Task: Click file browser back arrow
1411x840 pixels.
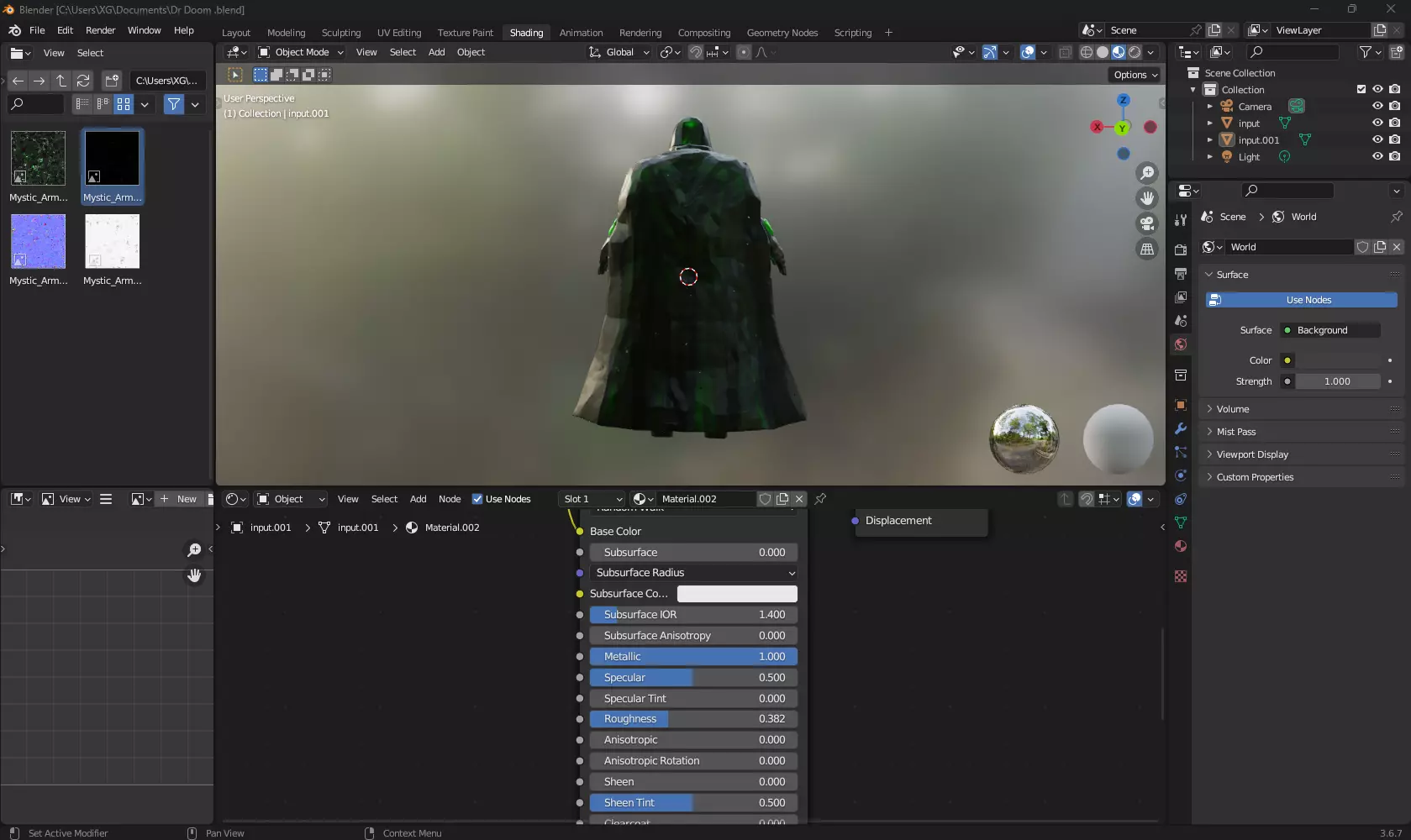Action: [x=18, y=81]
